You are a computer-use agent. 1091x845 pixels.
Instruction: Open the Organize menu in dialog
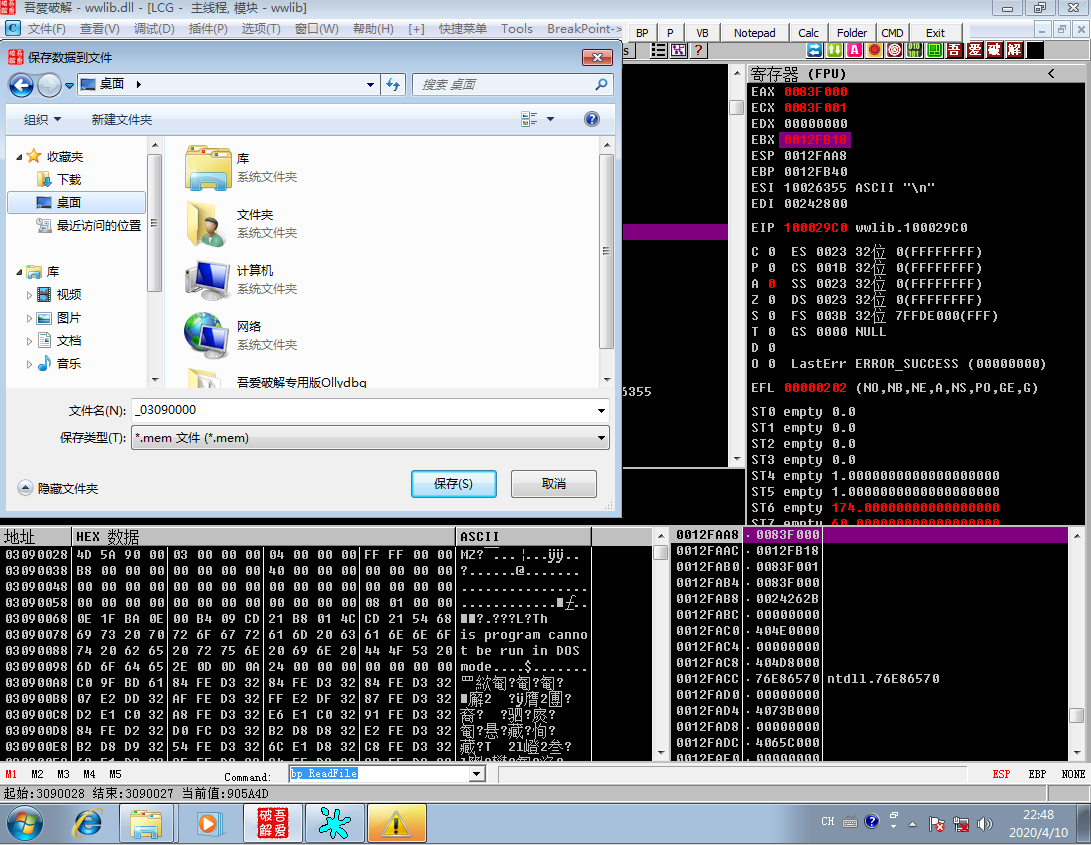pyautogui.click(x=42, y=119)
